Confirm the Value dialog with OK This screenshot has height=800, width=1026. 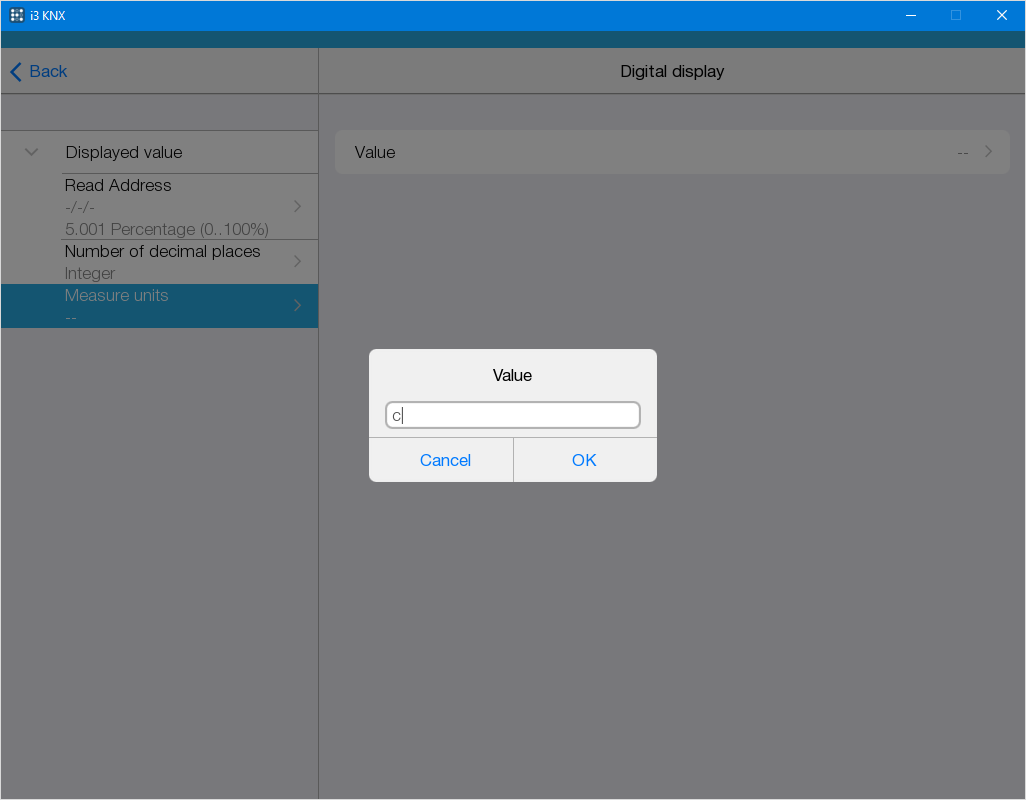point(584,460)
